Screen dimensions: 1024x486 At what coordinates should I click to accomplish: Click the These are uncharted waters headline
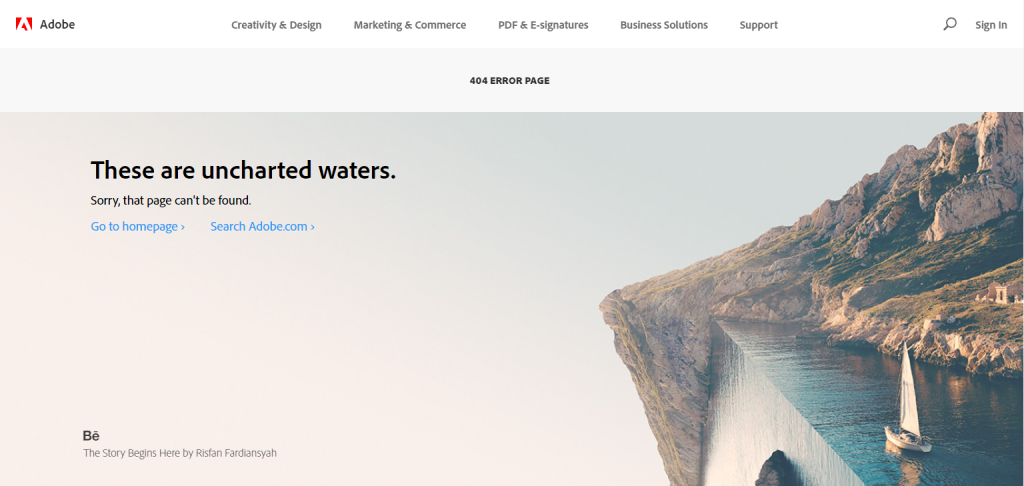point(243,170)
